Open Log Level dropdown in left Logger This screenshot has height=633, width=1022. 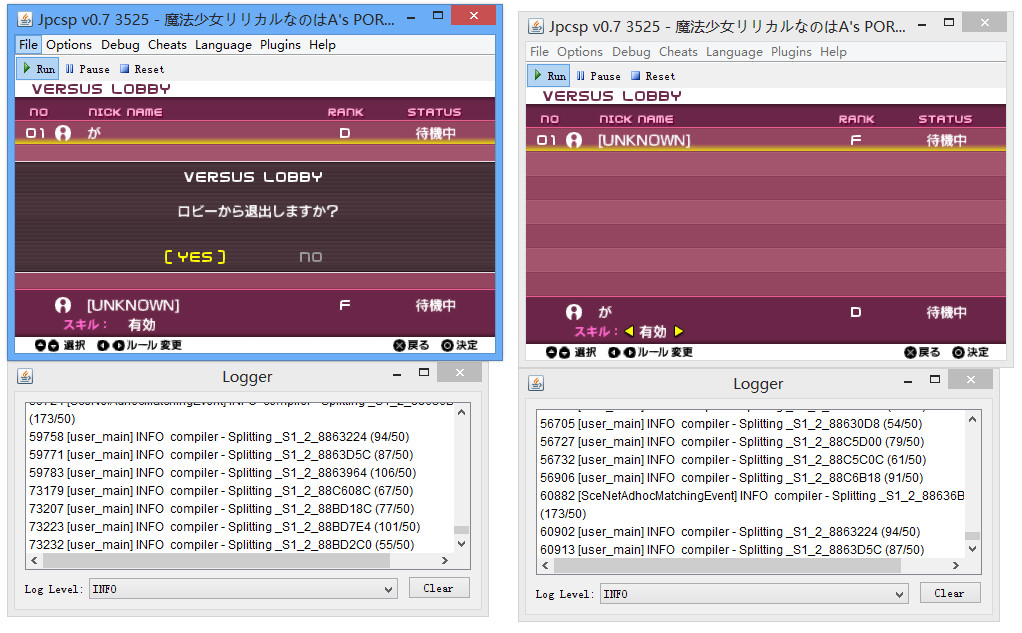tap(243, 589)
